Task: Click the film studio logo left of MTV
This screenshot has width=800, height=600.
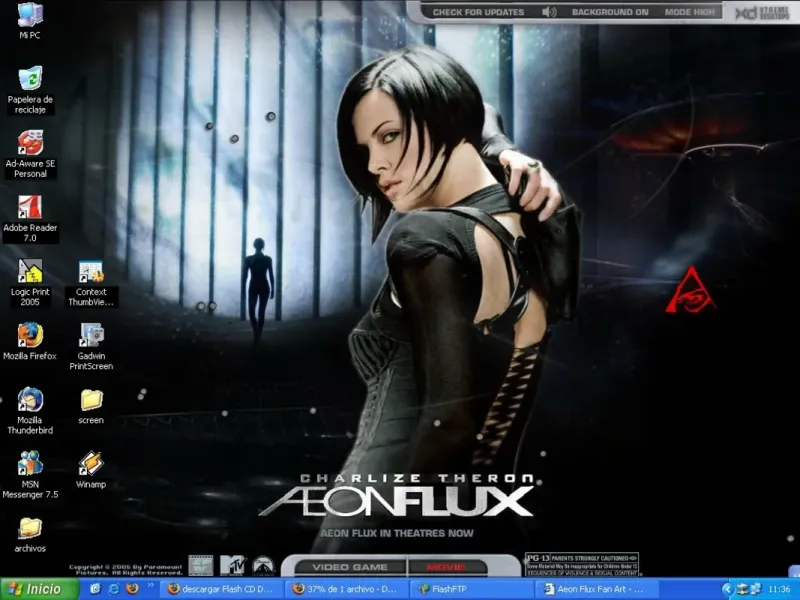Action: (201, 566)
